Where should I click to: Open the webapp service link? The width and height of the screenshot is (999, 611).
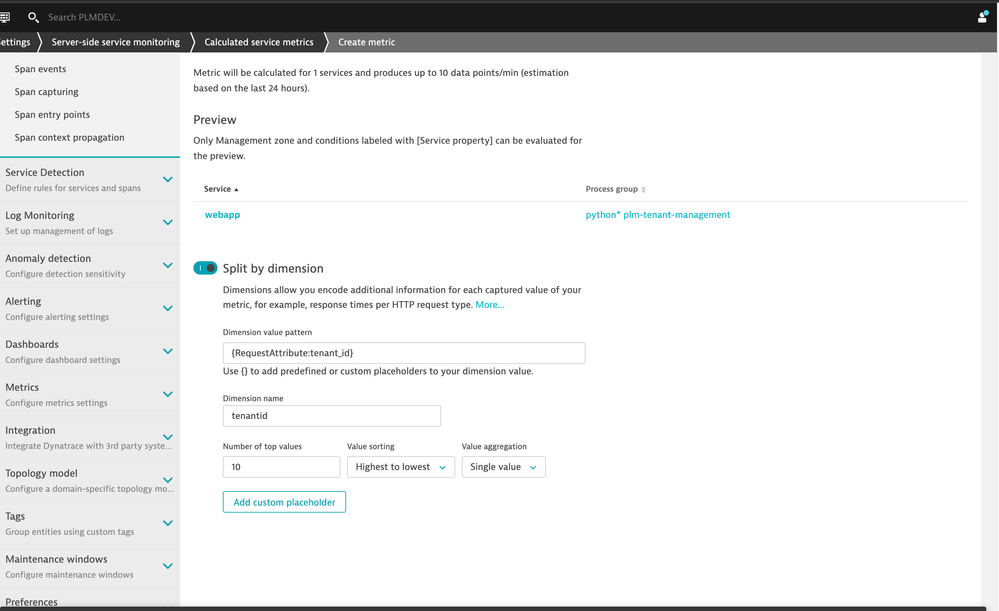(222, 215)
